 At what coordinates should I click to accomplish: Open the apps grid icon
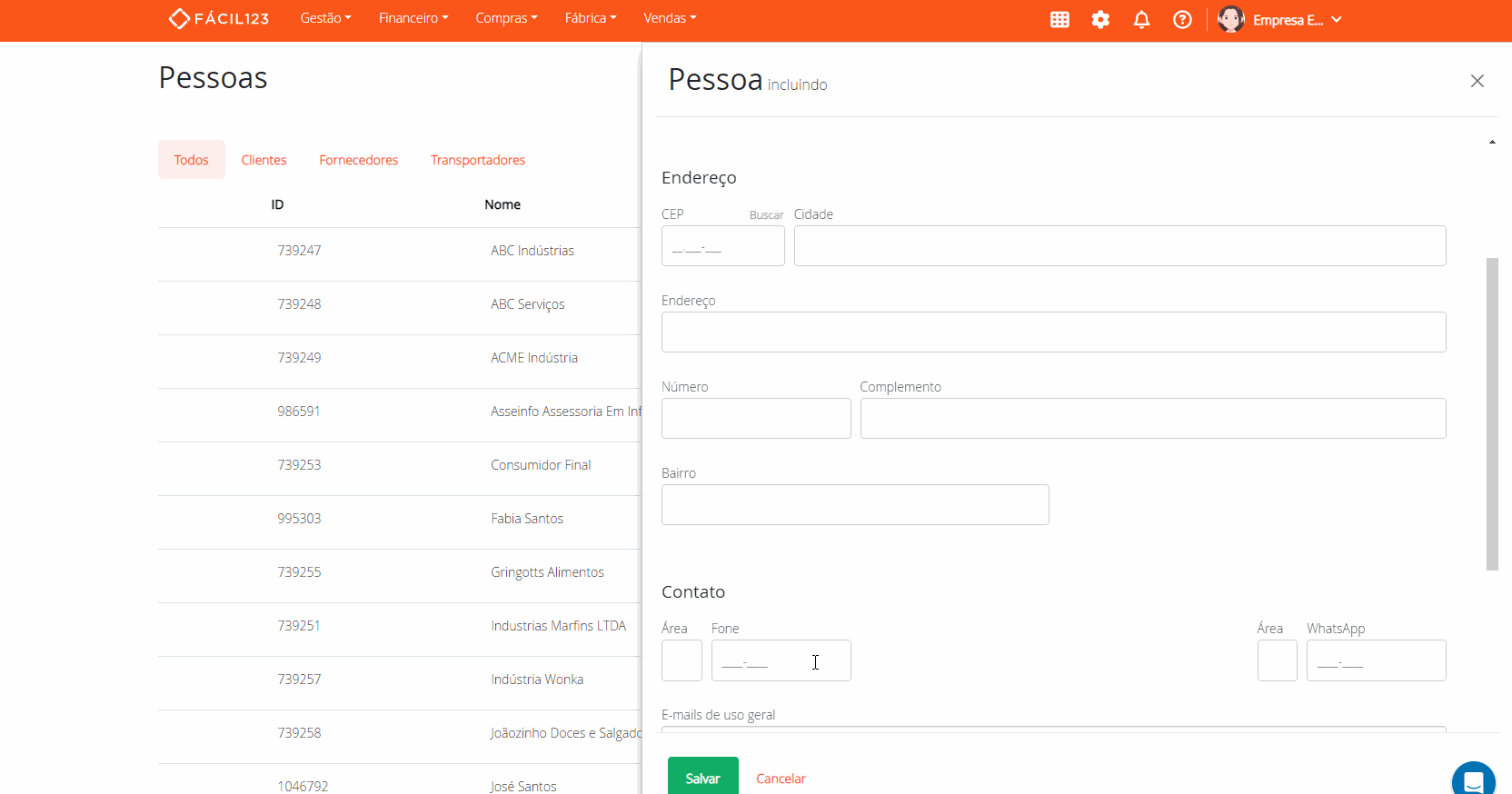click(1059, 20)
